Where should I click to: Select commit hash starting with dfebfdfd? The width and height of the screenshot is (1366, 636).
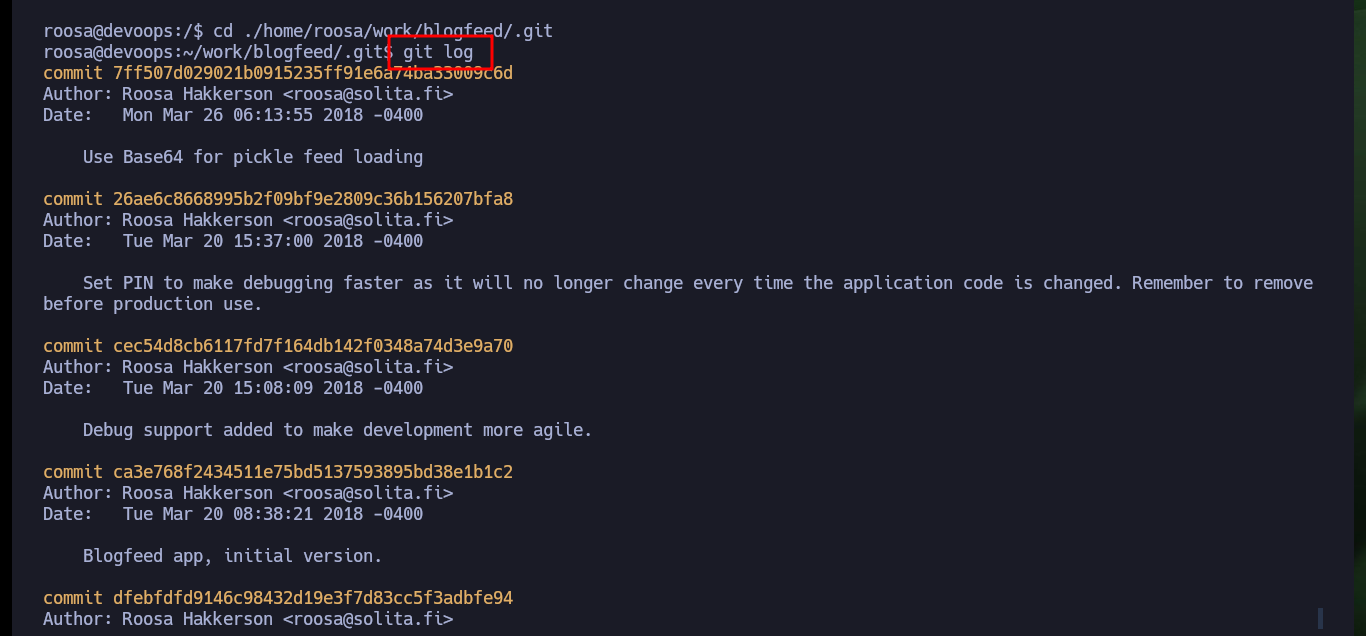[x=313, y=598]
